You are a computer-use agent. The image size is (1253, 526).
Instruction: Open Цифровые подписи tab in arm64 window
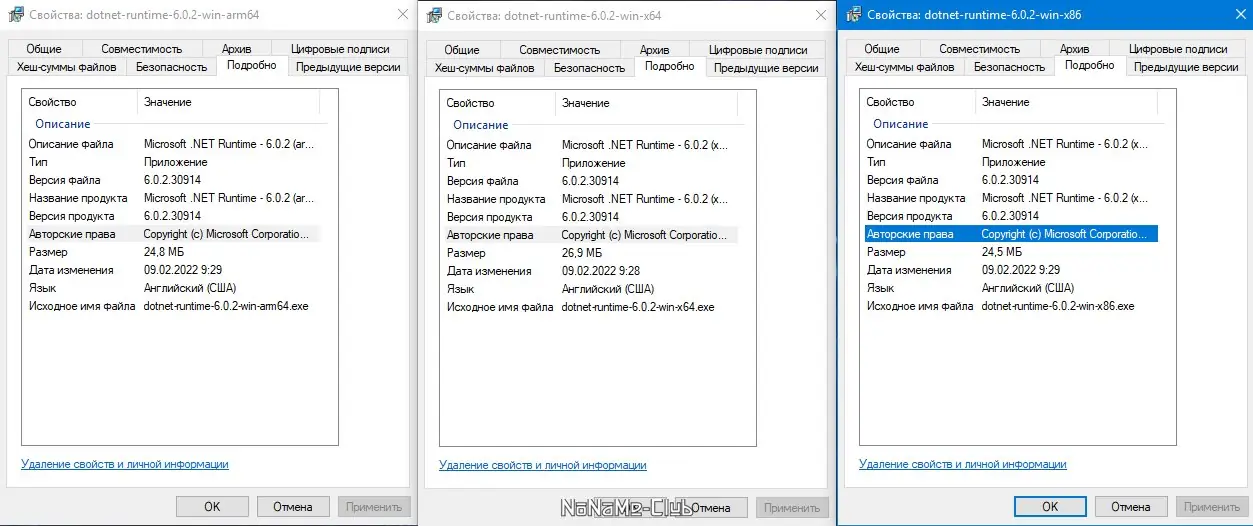point(338,49)
